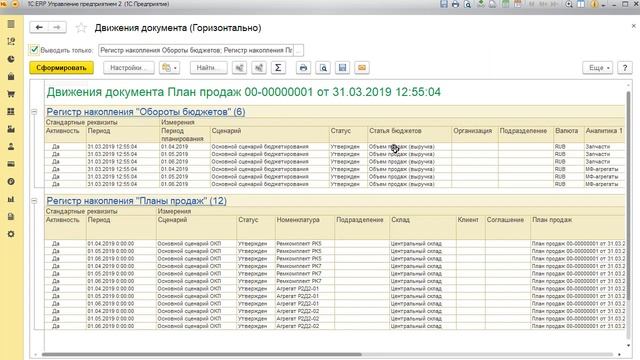Screen dimensions: 640x360
Task: Add this page to favorites with the star
Action: click(81, 28)
